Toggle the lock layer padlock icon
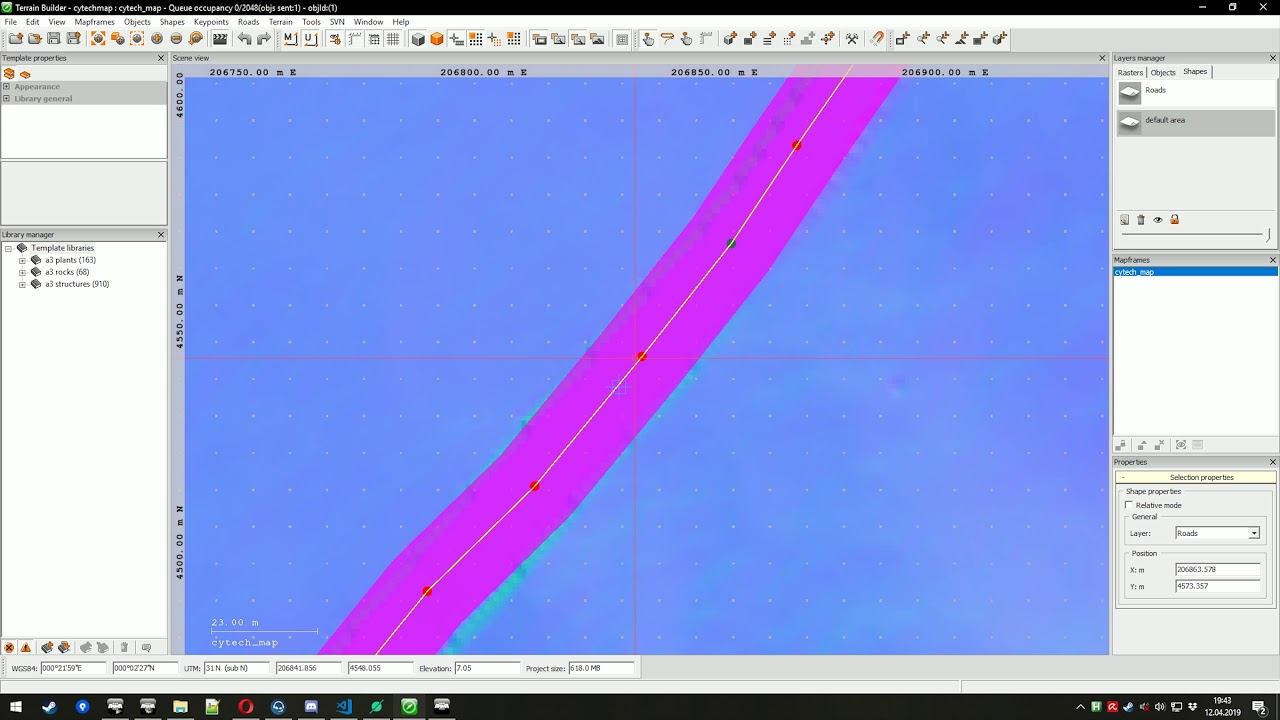Screen dimensions: 1280x720 coord(1174,220)
